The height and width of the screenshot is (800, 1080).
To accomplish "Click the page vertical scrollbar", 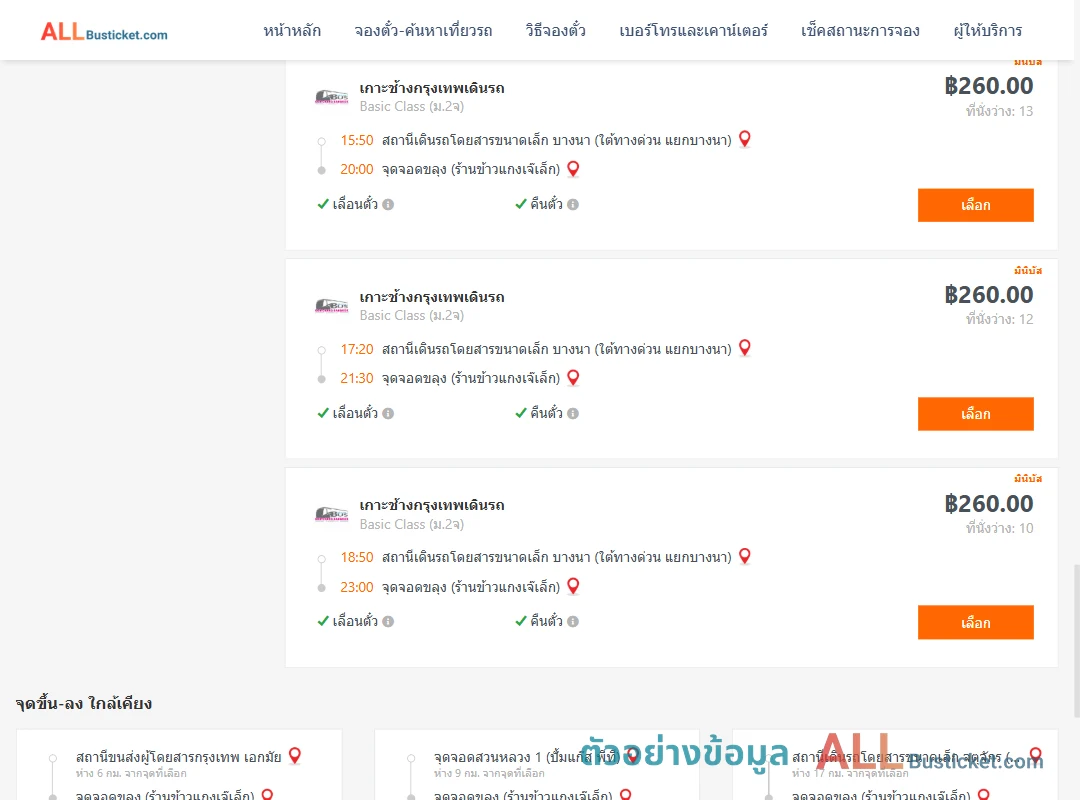I will [x=1076, y=641].
